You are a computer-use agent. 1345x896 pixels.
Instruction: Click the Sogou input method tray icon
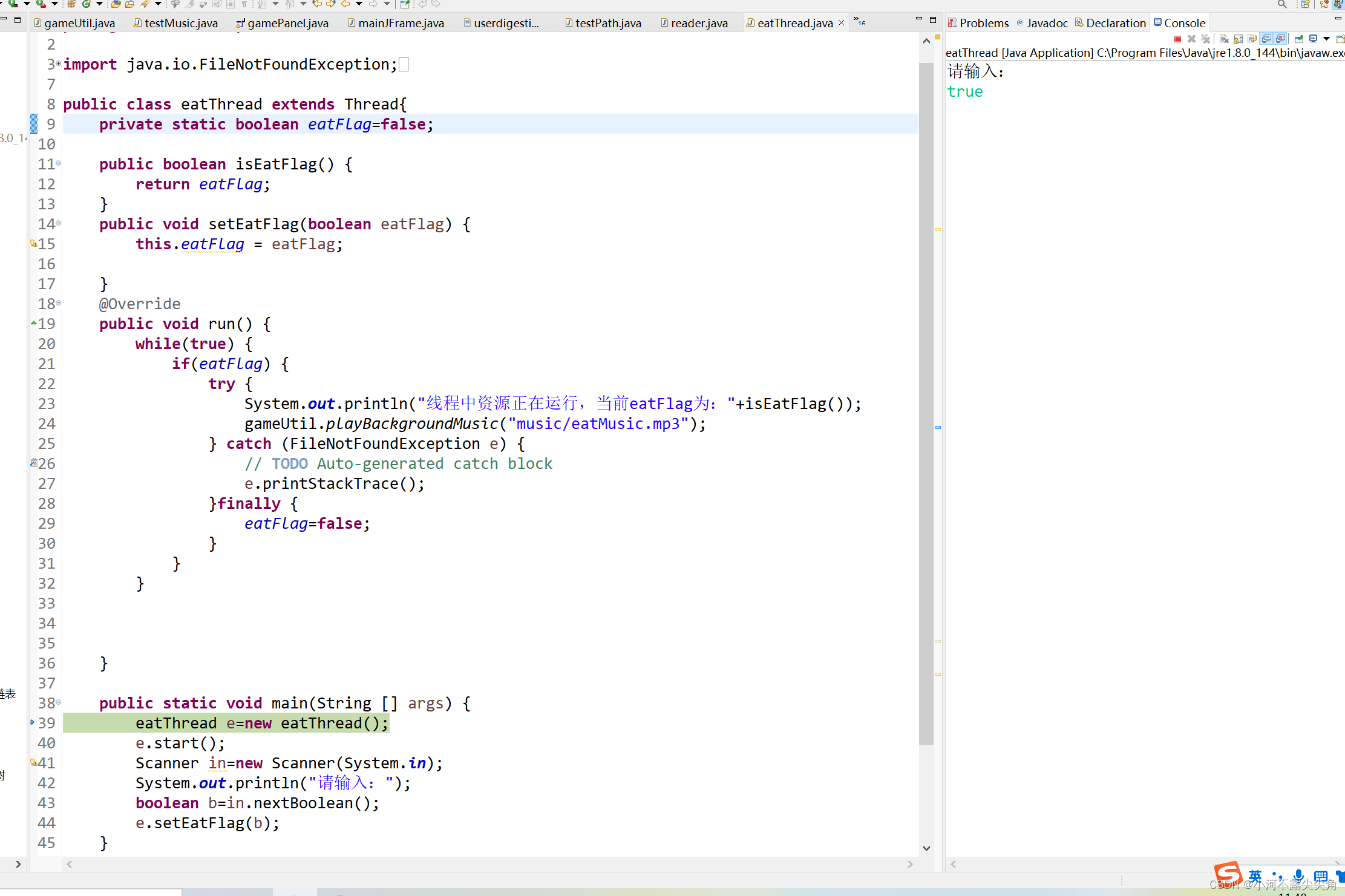(x=1228, y=873)
